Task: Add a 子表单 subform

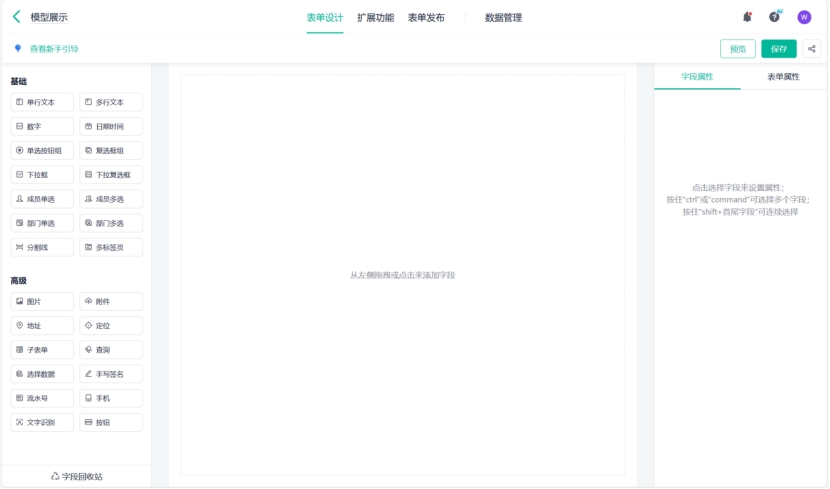Action: point(42,350)
